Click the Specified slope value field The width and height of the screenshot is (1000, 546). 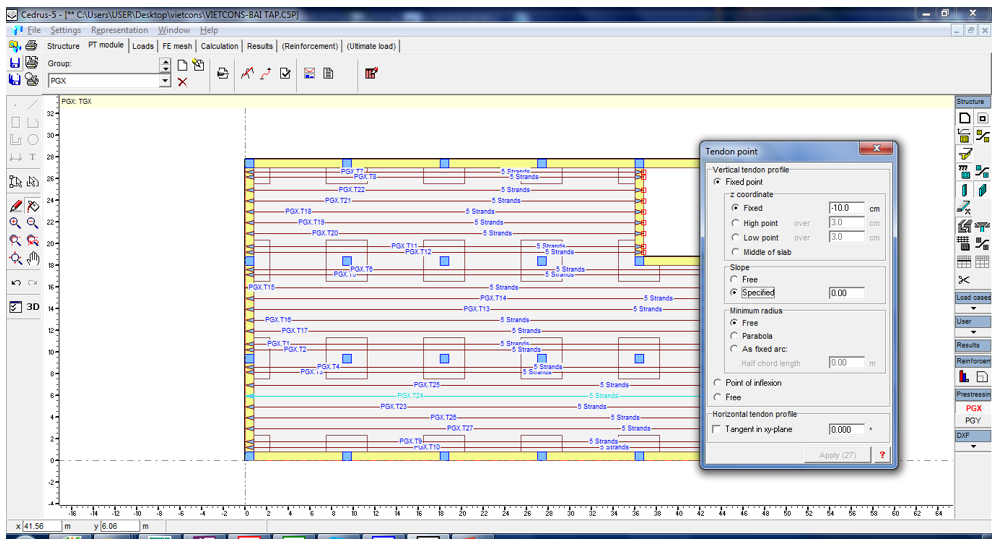click(x=846, y=293)
